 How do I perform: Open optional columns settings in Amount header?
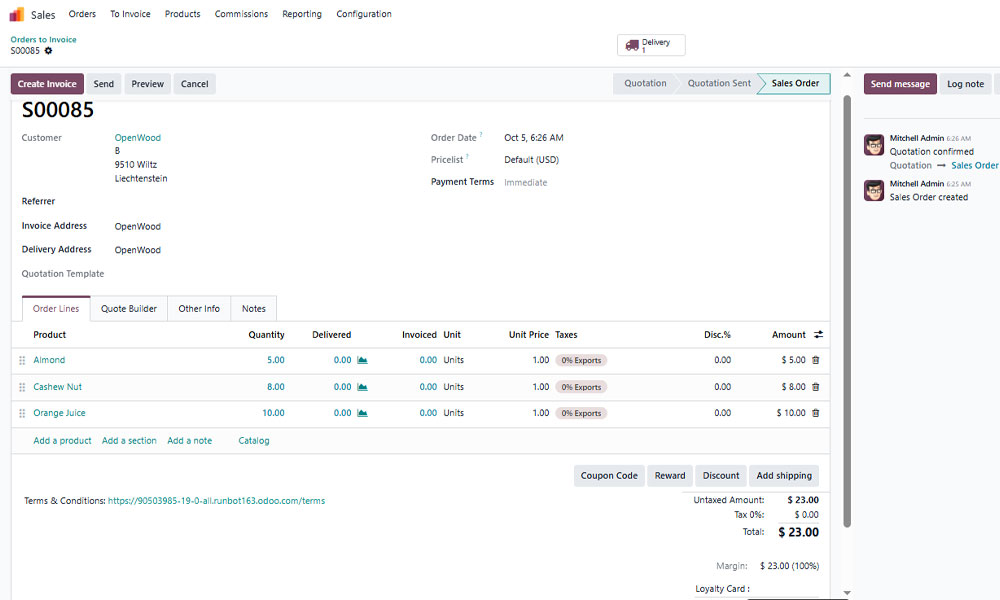[x=818, y=335]
